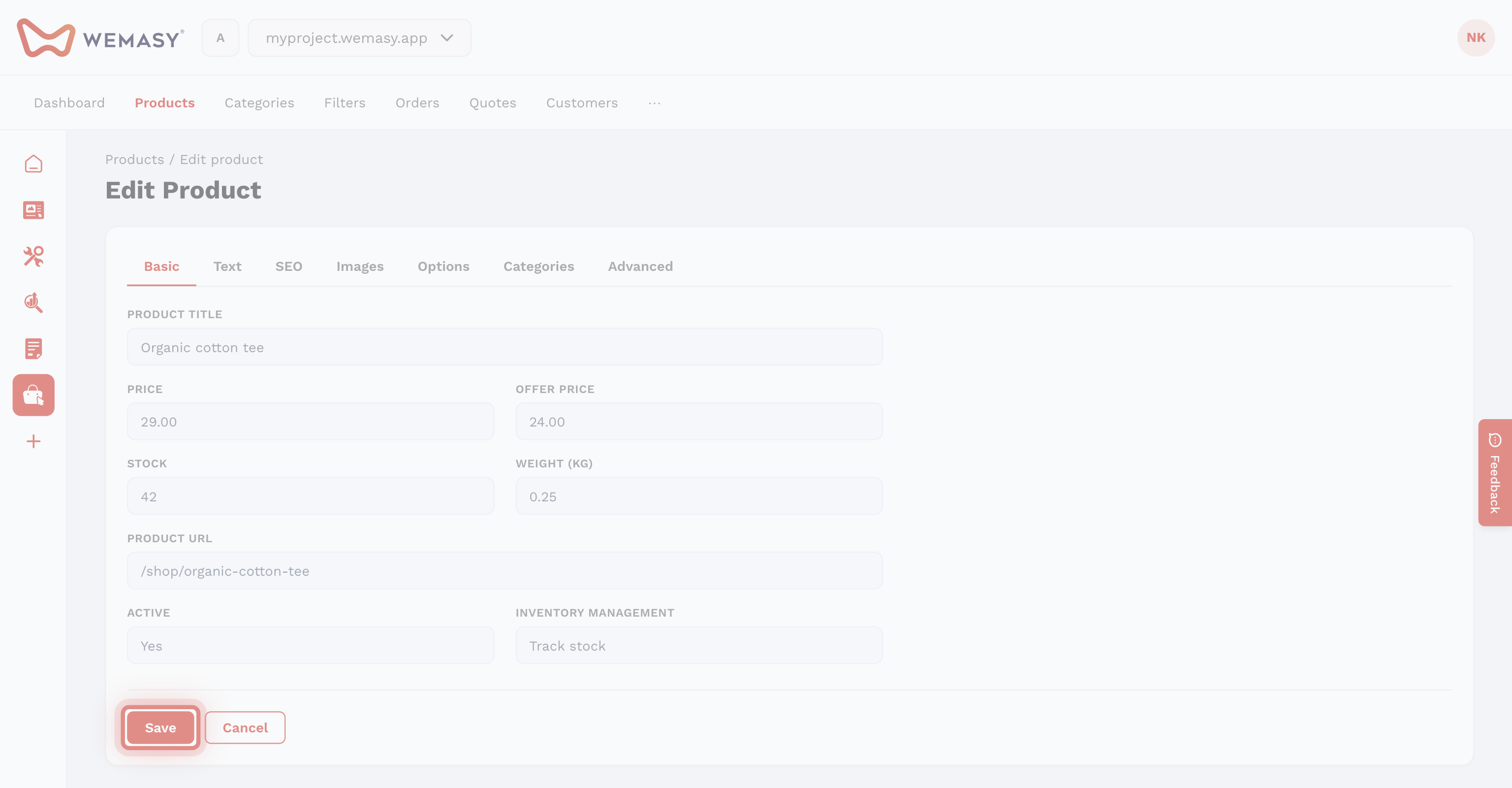Click the Wemasy logo
This screenshot has width=1512, height=788.
[100, 38]
